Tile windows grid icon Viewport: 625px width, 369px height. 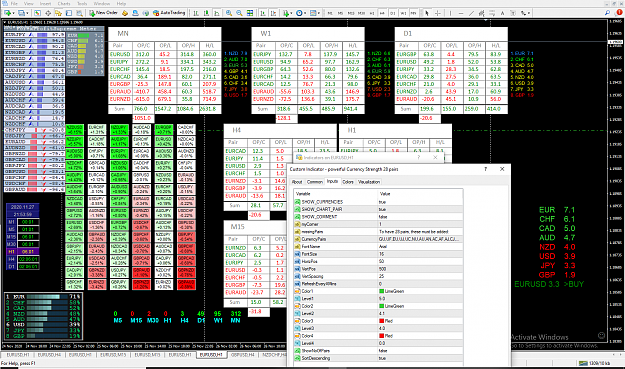250,13
